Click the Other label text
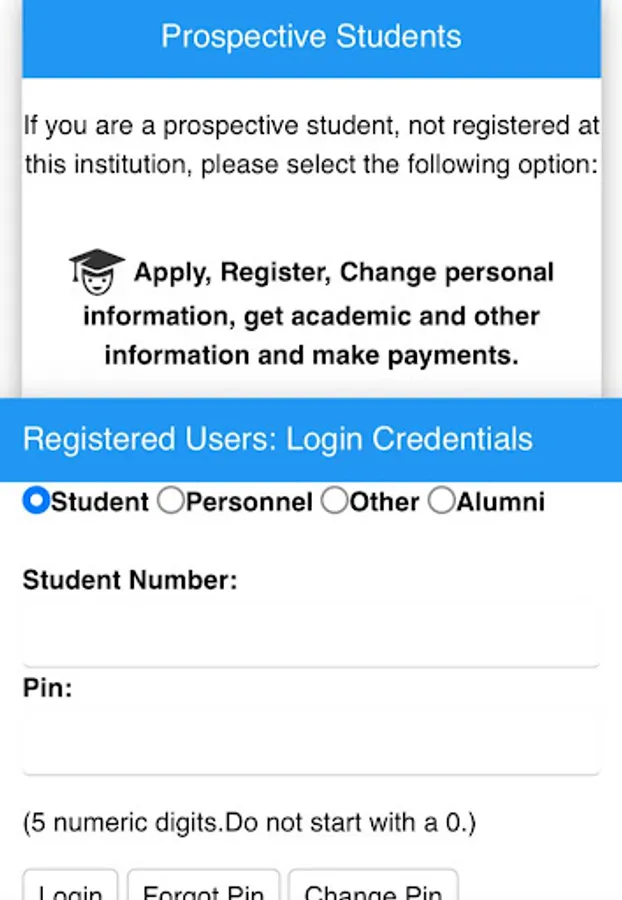Image resolution: width=622 pixels, height=900 pixels. (384, 502)
